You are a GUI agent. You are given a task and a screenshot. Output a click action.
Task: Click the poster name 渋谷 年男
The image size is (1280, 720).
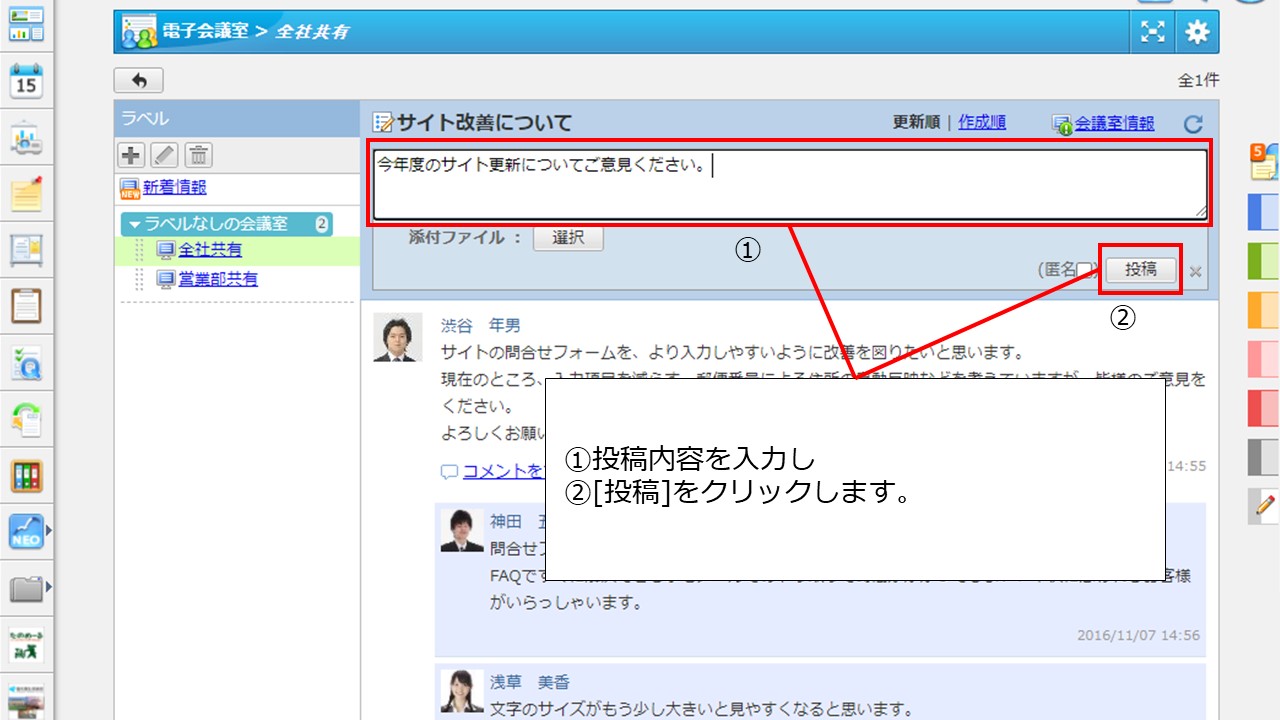click(x=481, y=326)
